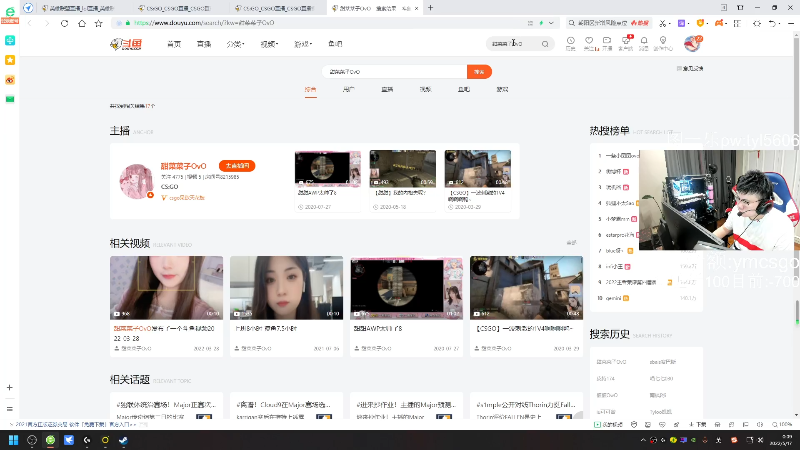Screen dimensions: 800x450
Task: Expand the 游戏 dropdown in Douyu navigation
Action: [303, 44]
